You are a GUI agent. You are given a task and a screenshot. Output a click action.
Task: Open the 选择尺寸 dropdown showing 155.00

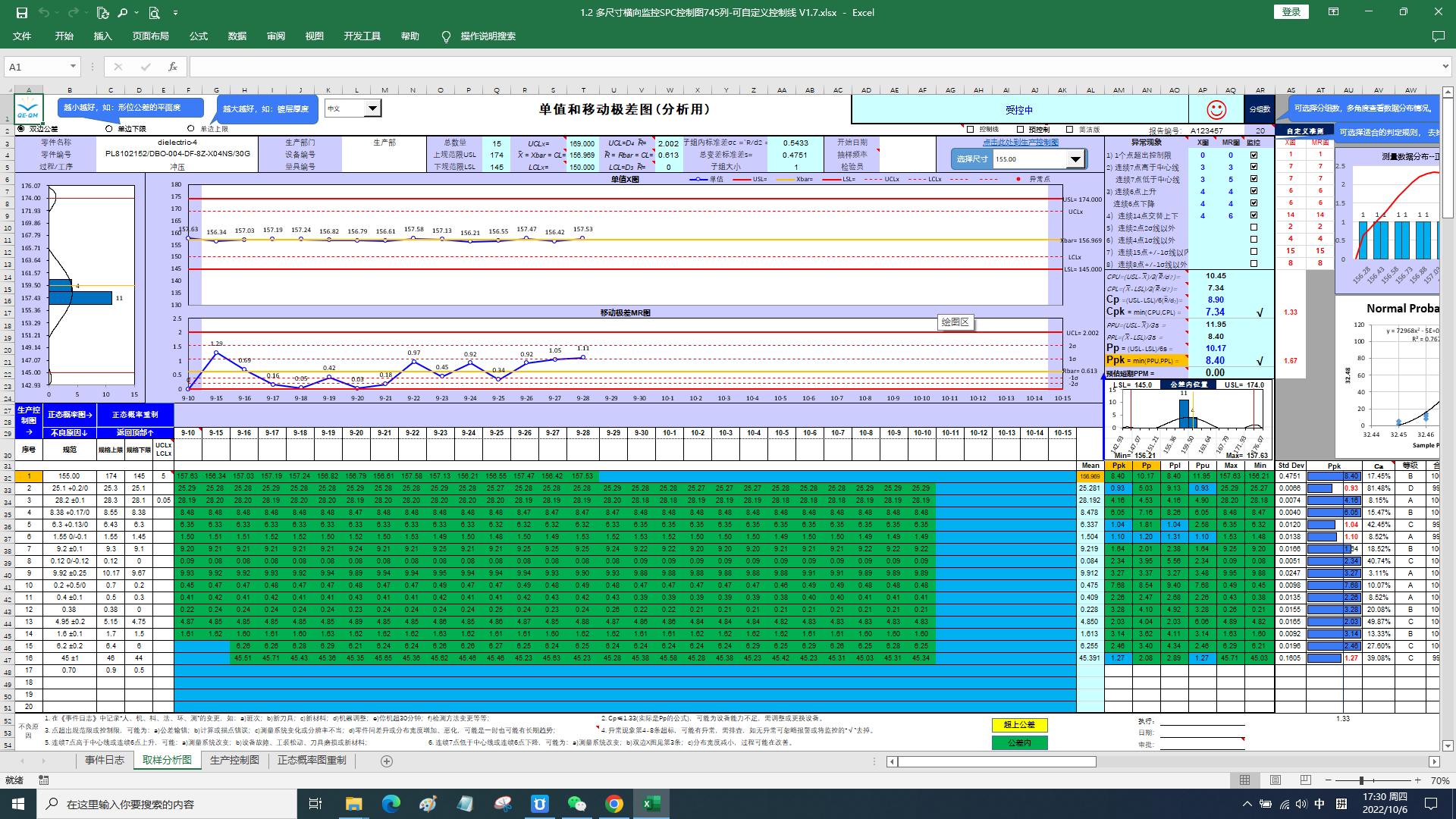pos(1075,159)
